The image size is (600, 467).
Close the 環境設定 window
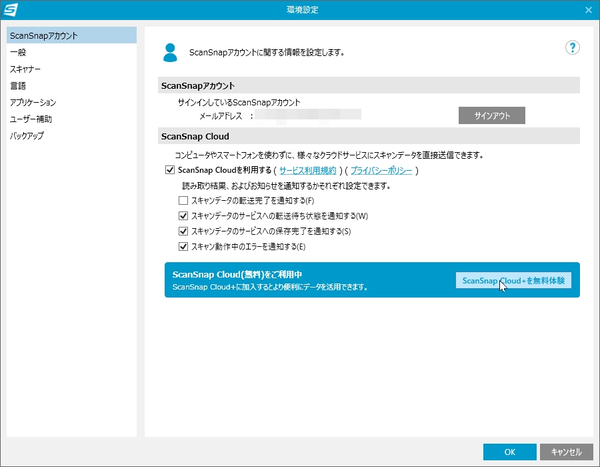[589, 10]
